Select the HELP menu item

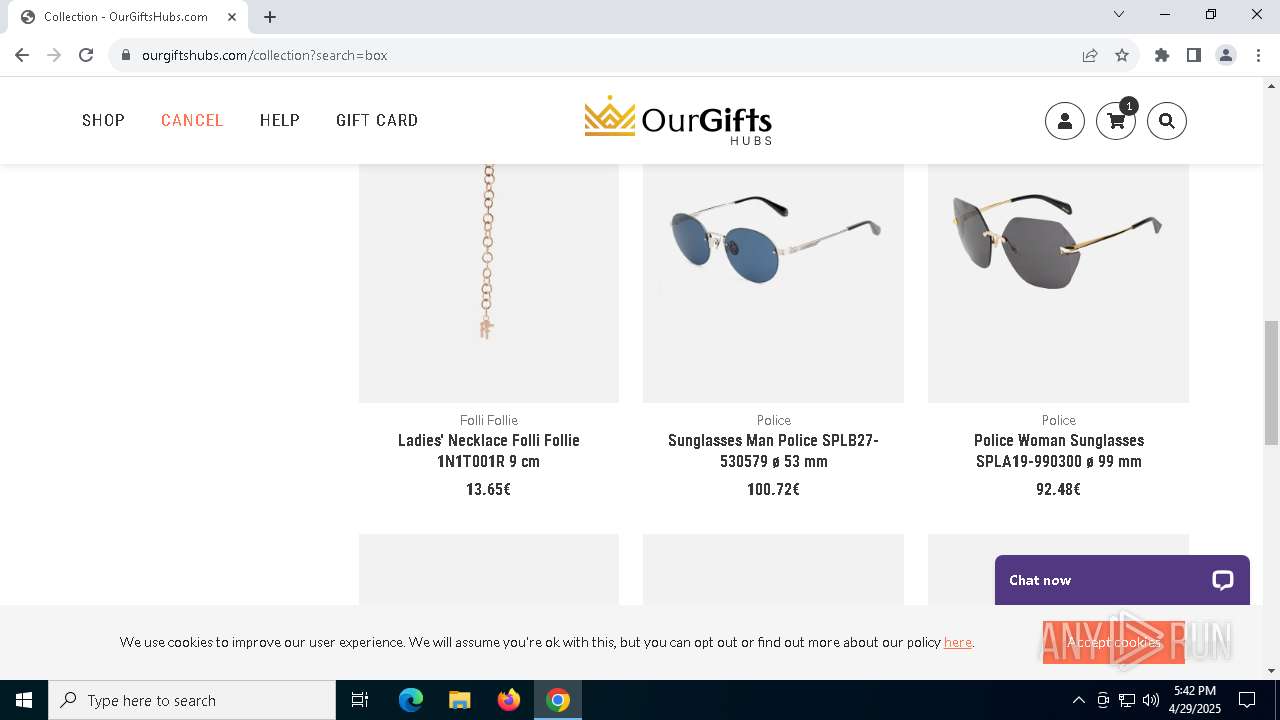280,120
